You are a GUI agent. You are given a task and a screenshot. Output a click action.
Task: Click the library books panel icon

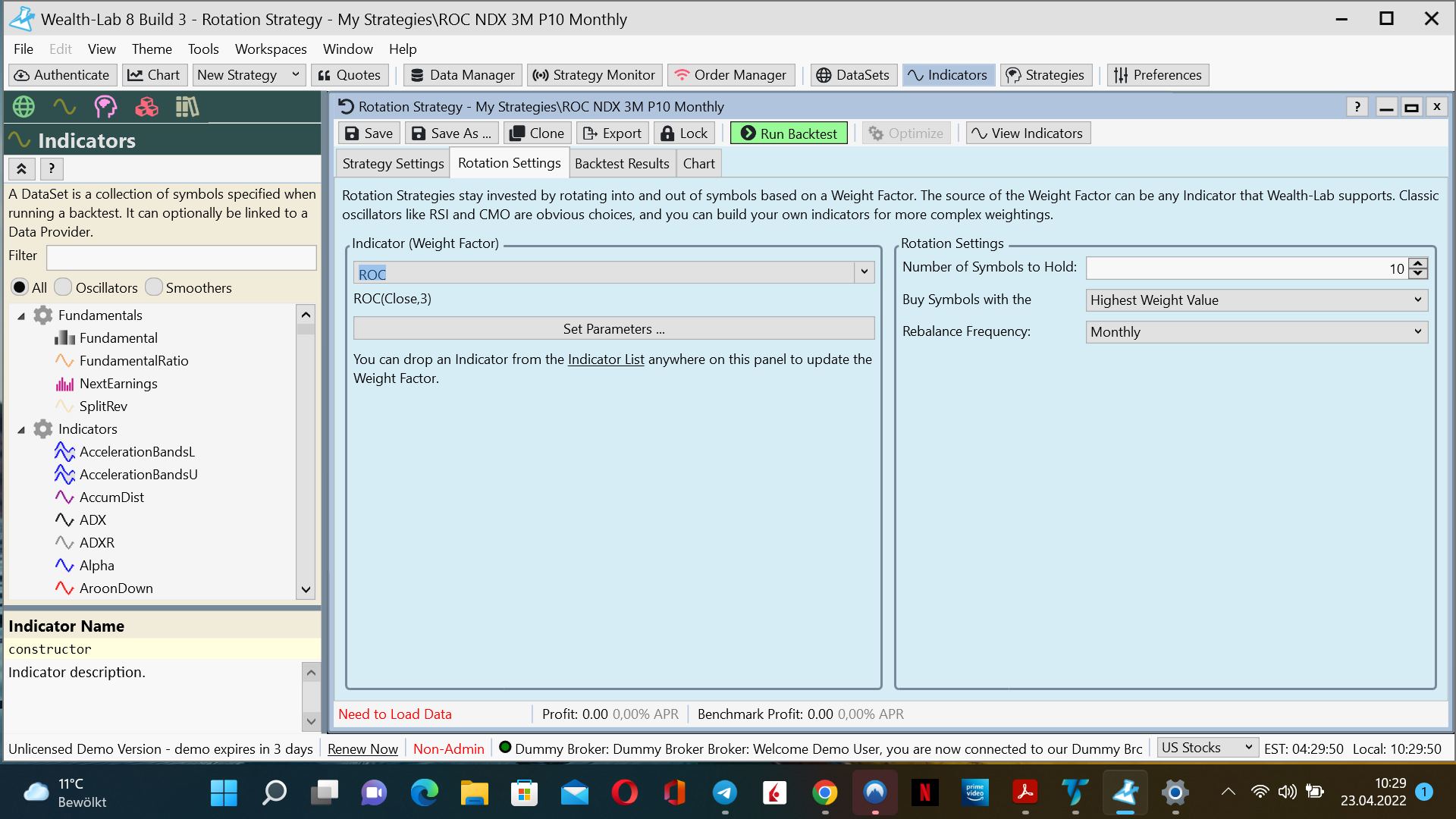(187, 107)
